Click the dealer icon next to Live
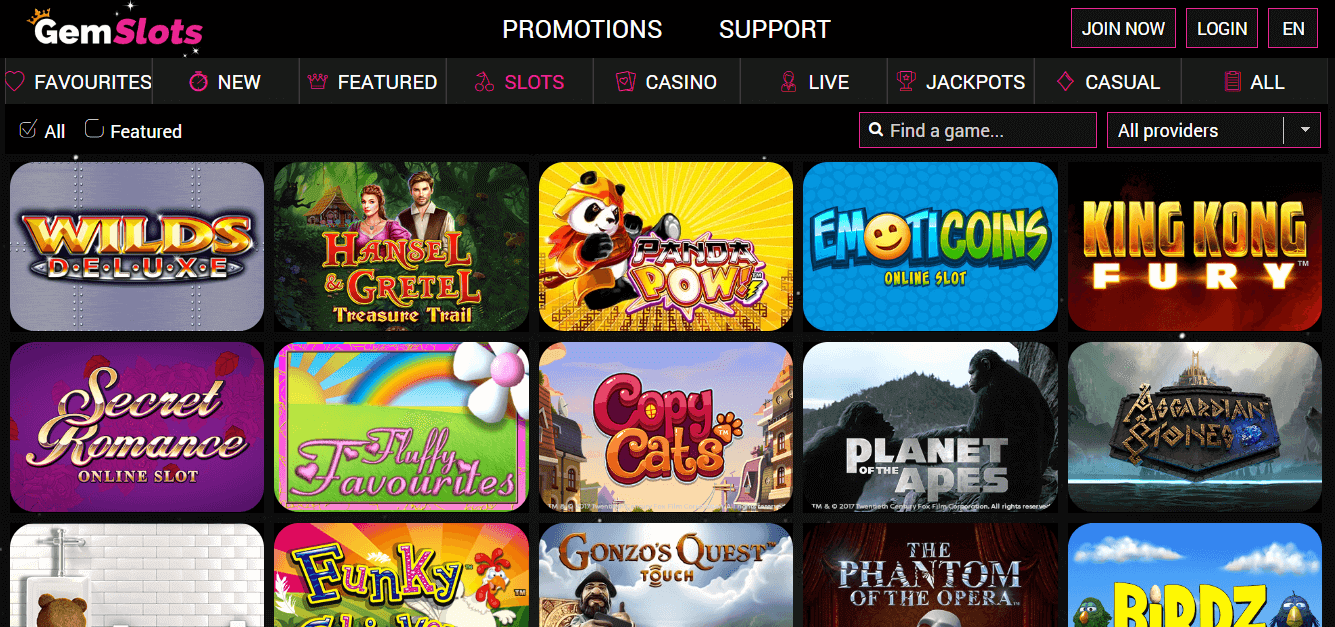1335x627 pixels. pos(789,82)
